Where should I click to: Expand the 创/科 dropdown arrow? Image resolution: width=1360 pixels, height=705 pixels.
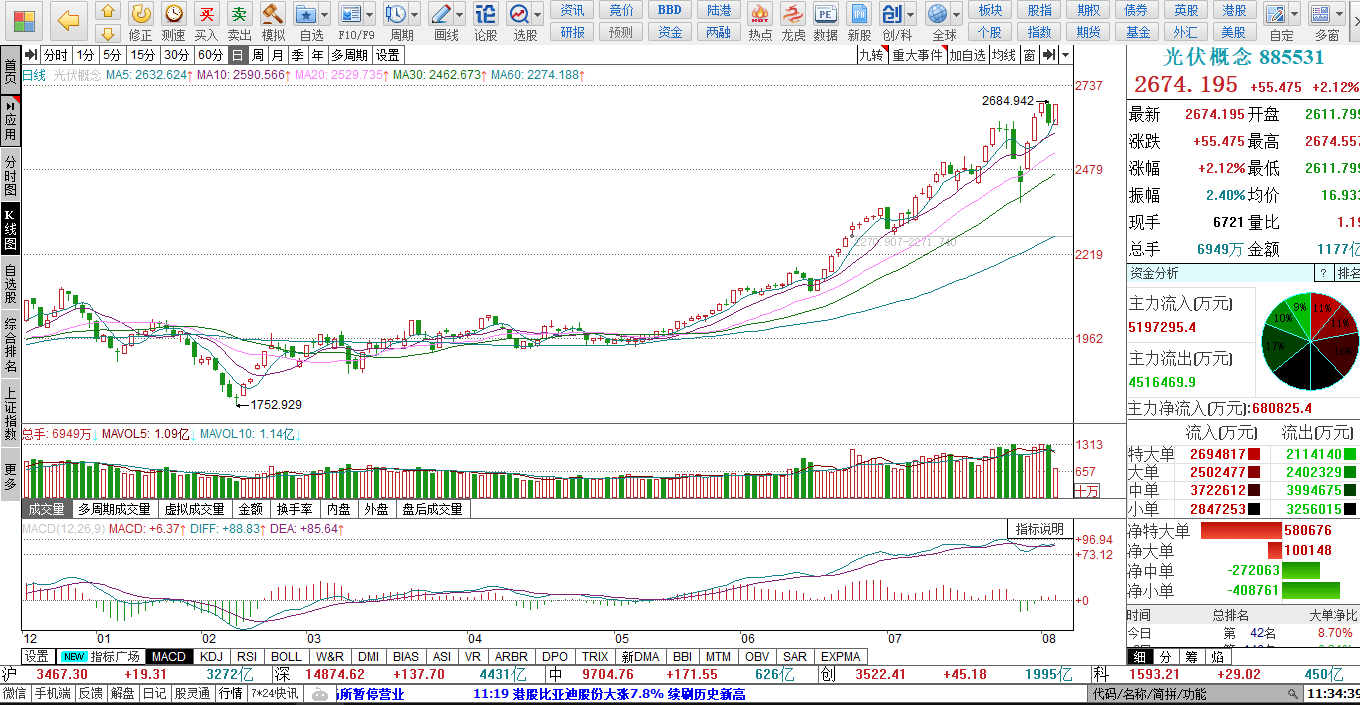(x=911, y=15)
